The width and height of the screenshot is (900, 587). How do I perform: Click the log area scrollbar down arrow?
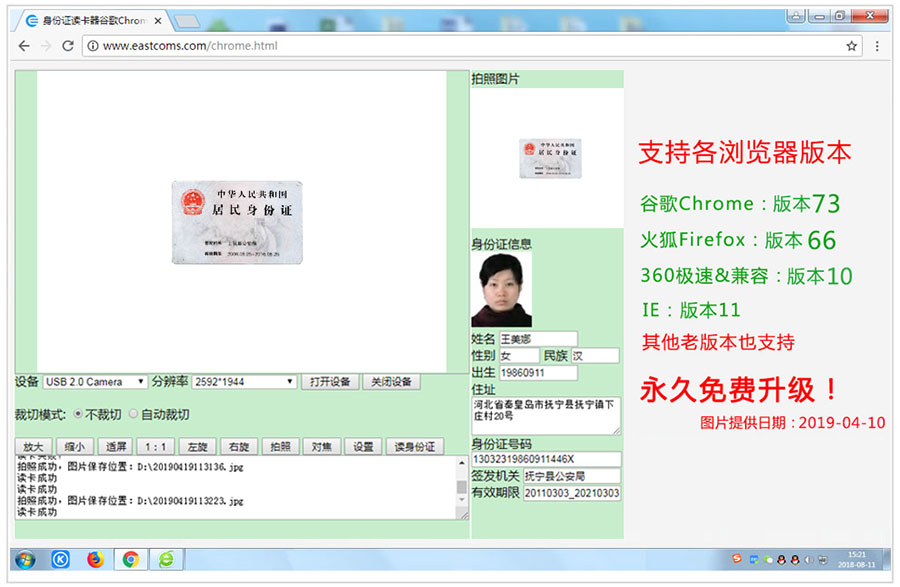tap(462, 501)
